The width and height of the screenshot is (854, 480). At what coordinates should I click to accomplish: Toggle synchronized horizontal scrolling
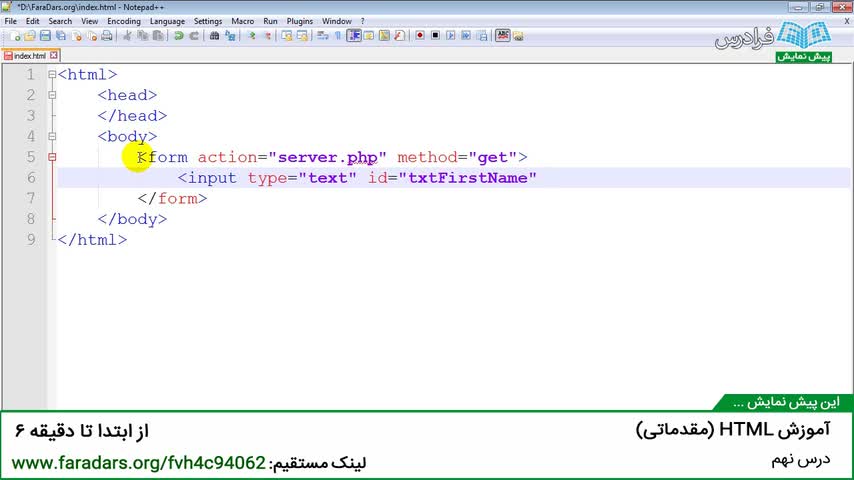[x=302, y=36]
